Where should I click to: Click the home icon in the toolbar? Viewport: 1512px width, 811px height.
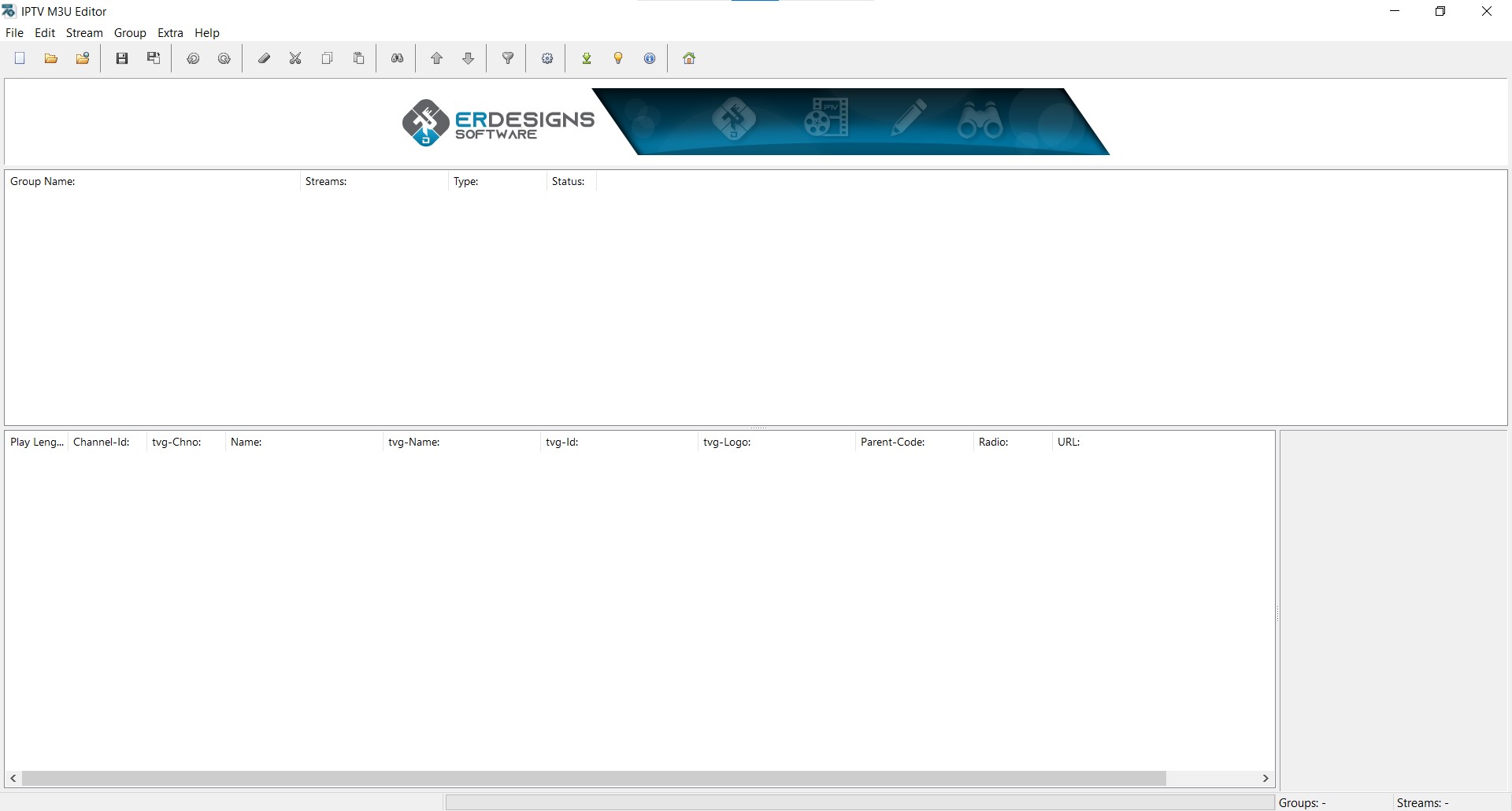click(689, 58)
